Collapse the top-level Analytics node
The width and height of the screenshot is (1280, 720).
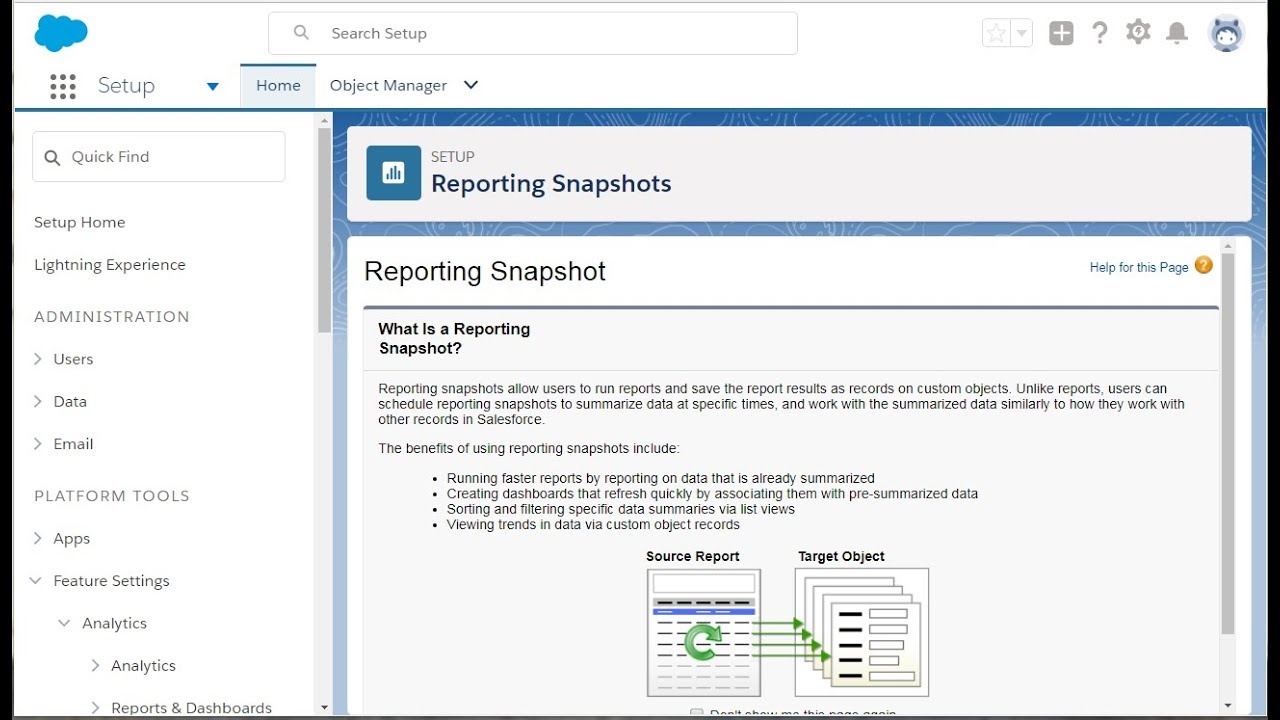[64, 623]
